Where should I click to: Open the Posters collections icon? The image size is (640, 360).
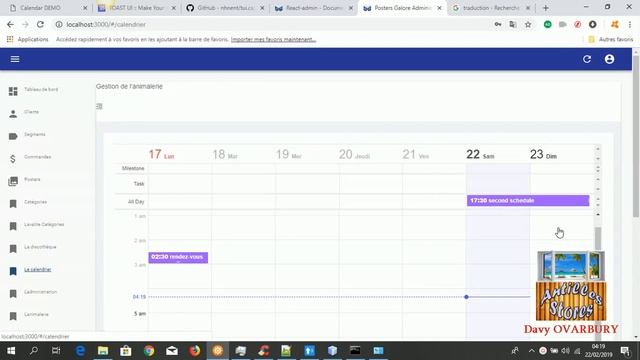[x=13, y=181]
